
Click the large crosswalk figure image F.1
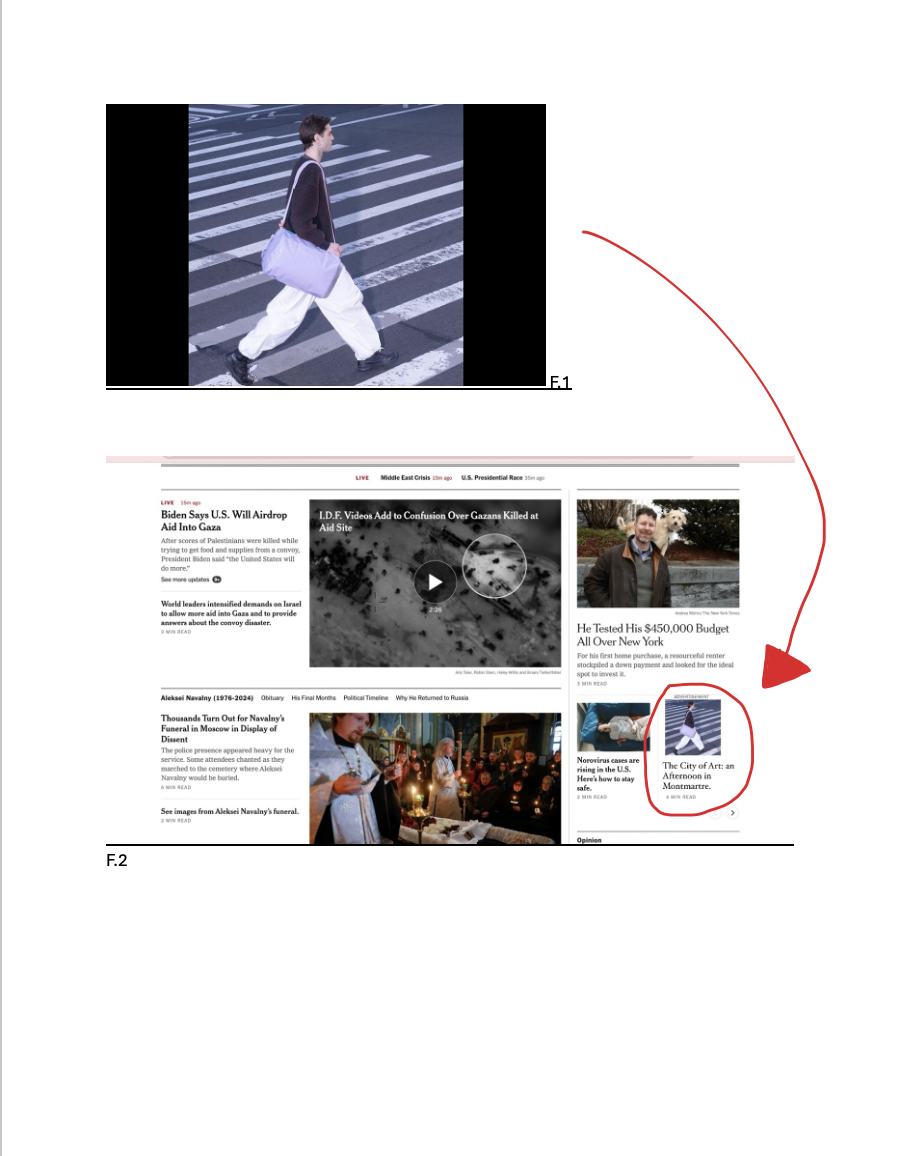click(x=326, y=245)
